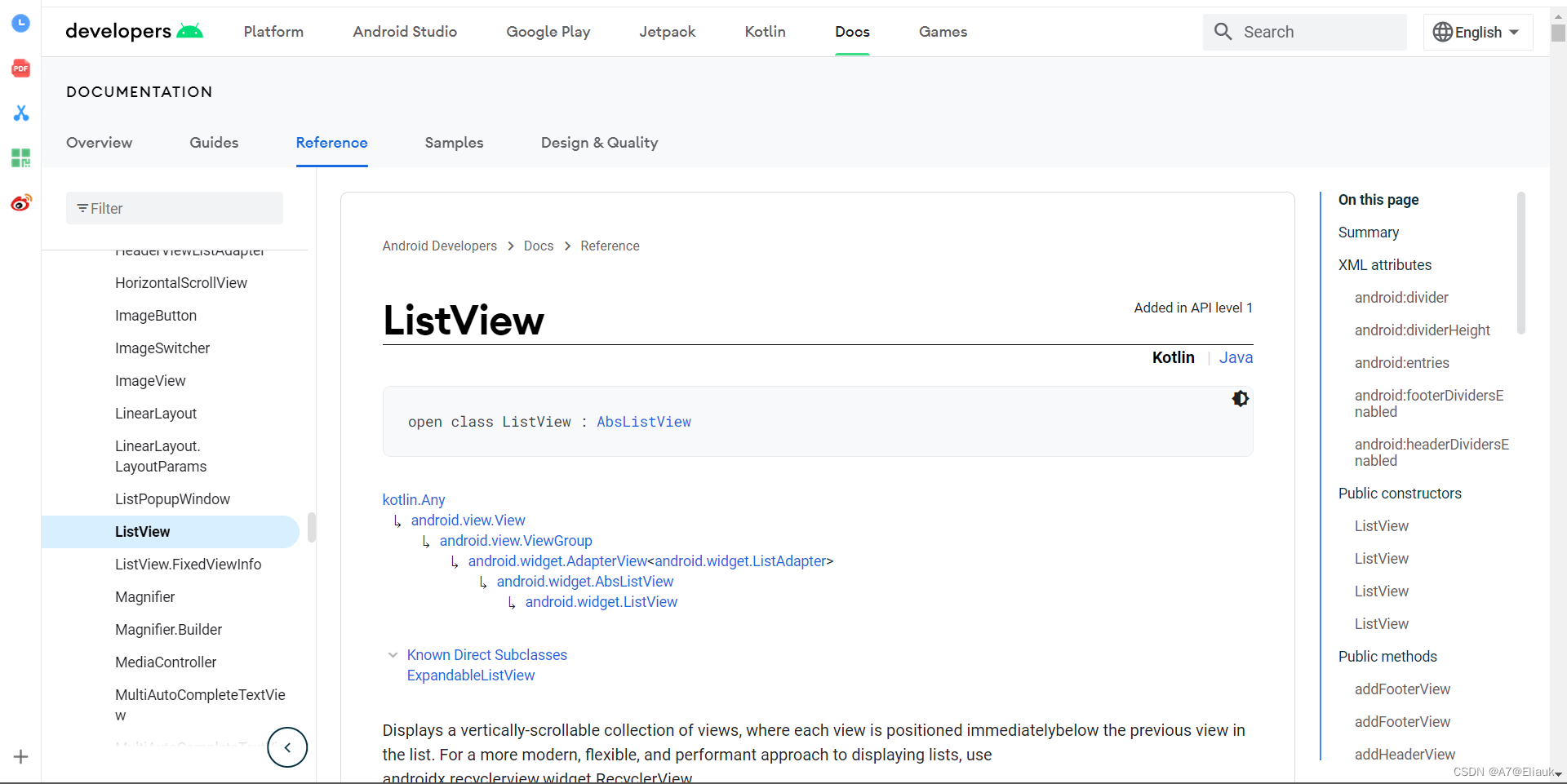Click the Android Developers breadcrumb

tap(439, 246)
